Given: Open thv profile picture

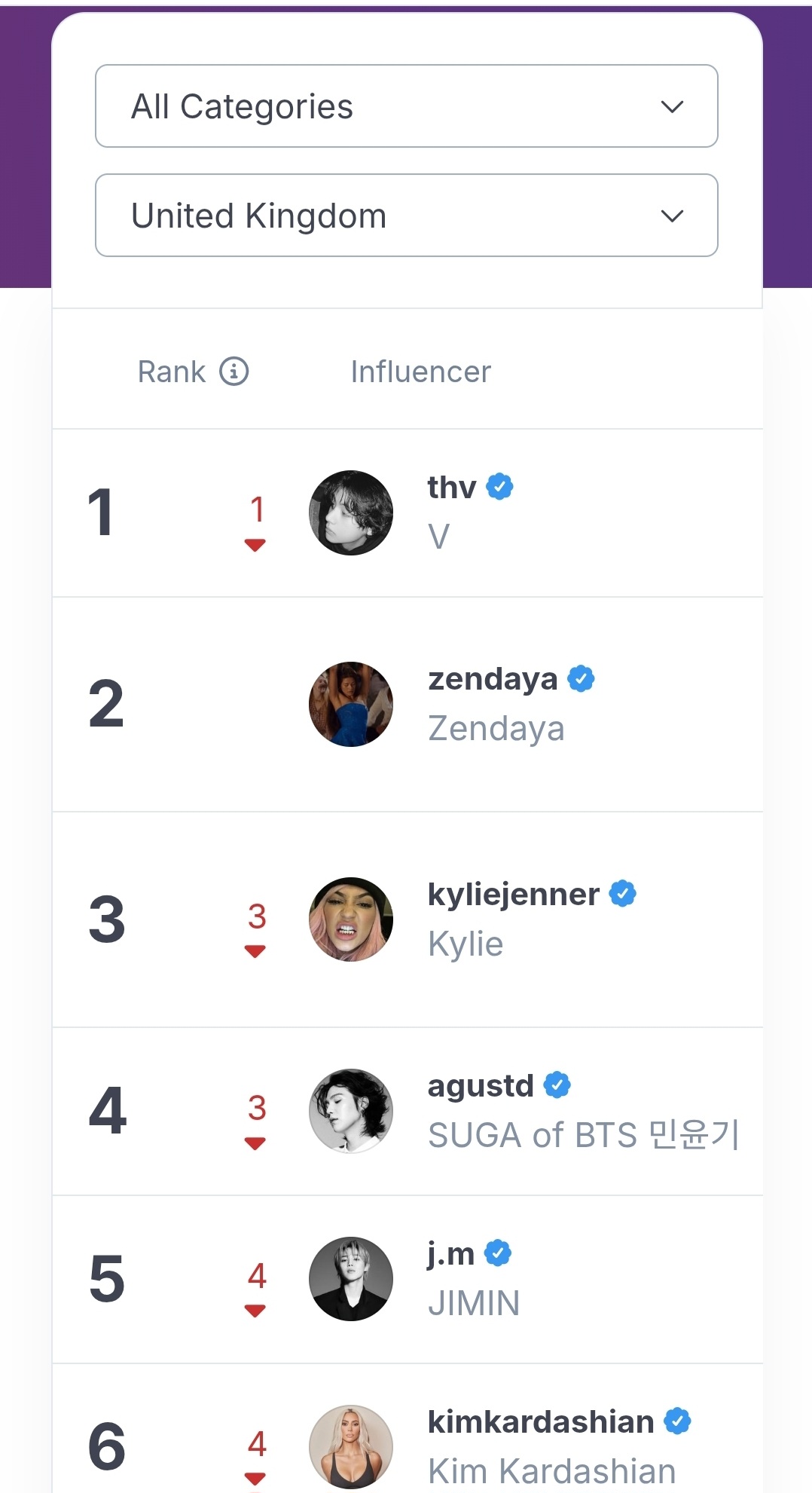Looking at the screenshot, I should 351,512.
